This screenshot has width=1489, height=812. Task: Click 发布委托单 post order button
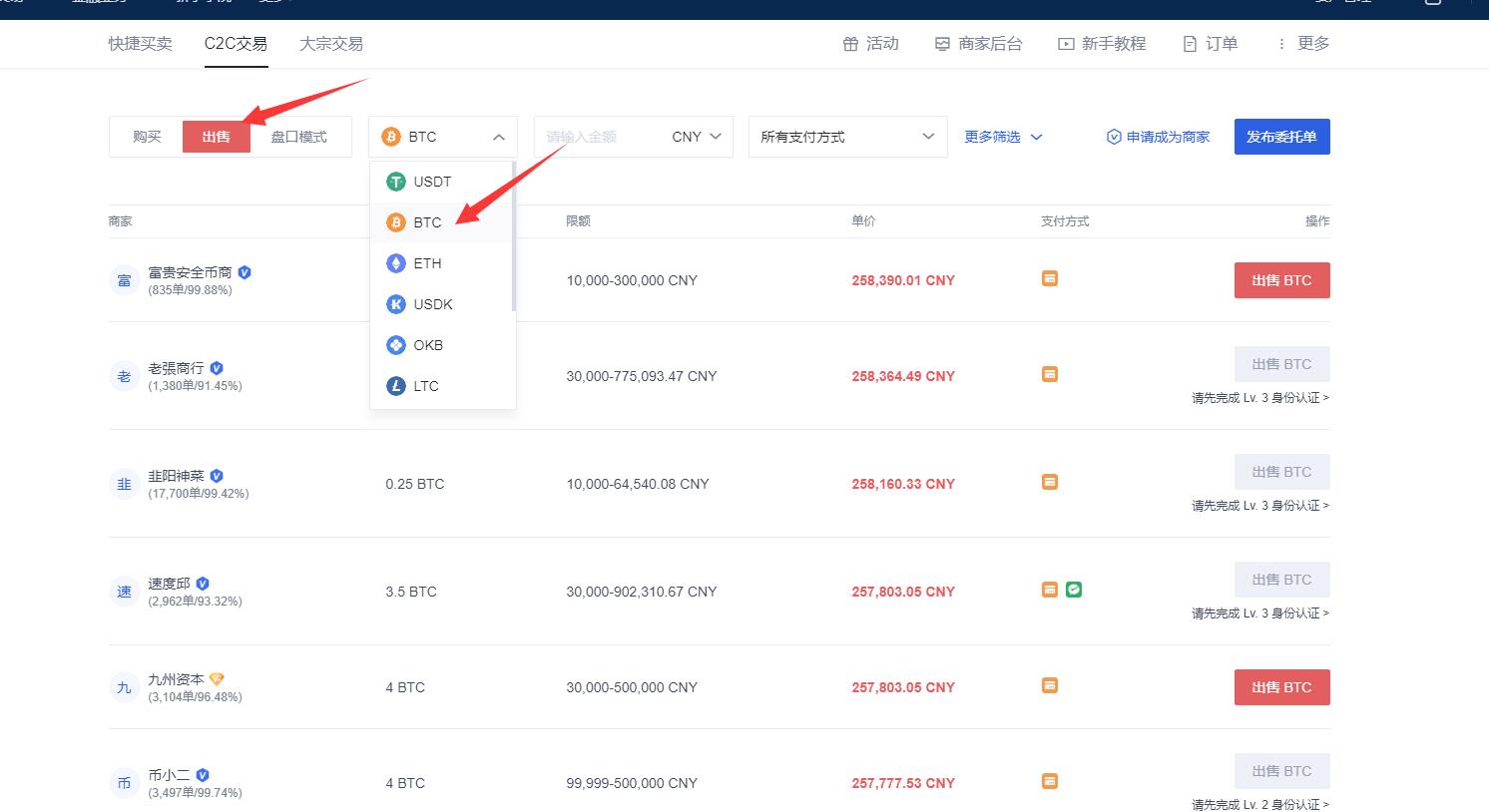[x=1281, y=137]
